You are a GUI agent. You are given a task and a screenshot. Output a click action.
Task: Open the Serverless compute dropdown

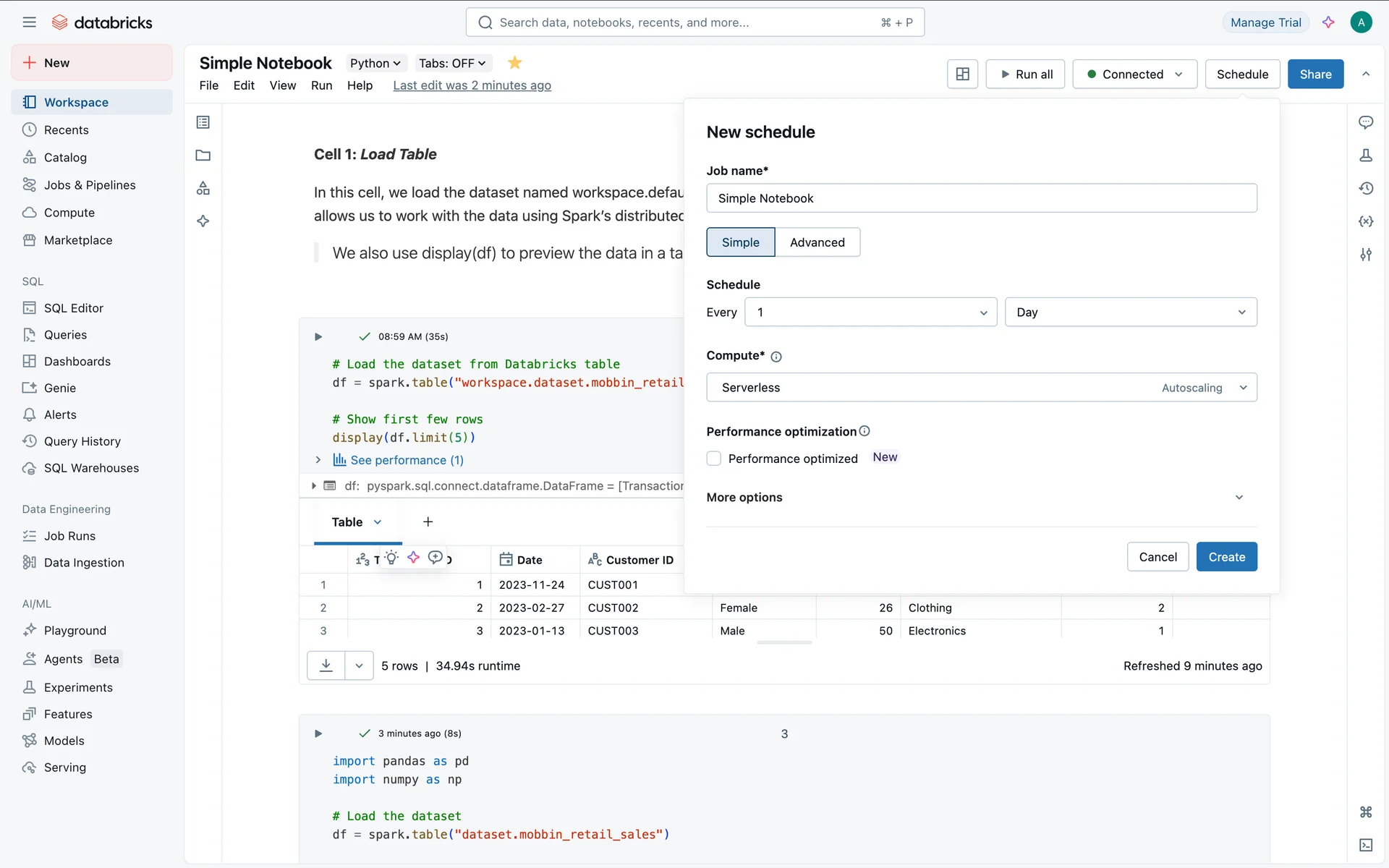(x=981, y=388)
